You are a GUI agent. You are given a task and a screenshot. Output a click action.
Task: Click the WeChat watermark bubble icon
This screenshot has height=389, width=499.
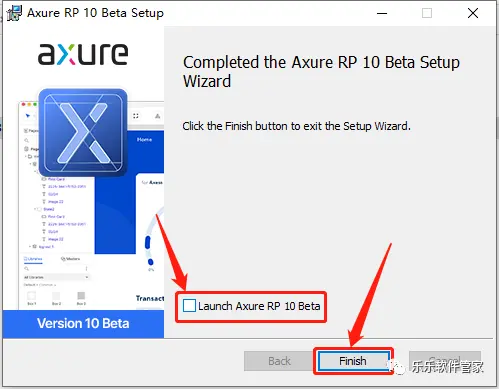397,367
